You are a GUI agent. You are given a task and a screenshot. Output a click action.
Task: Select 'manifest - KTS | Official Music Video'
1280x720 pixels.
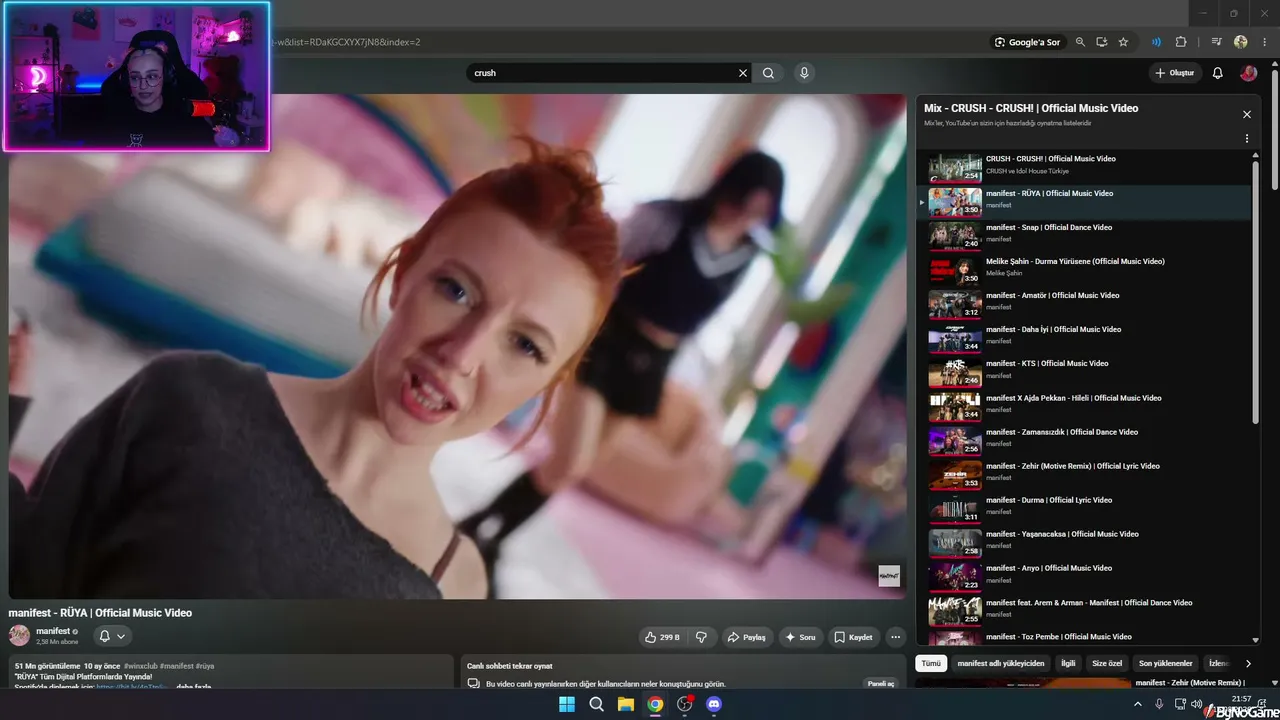click(x=1084, y=371)
